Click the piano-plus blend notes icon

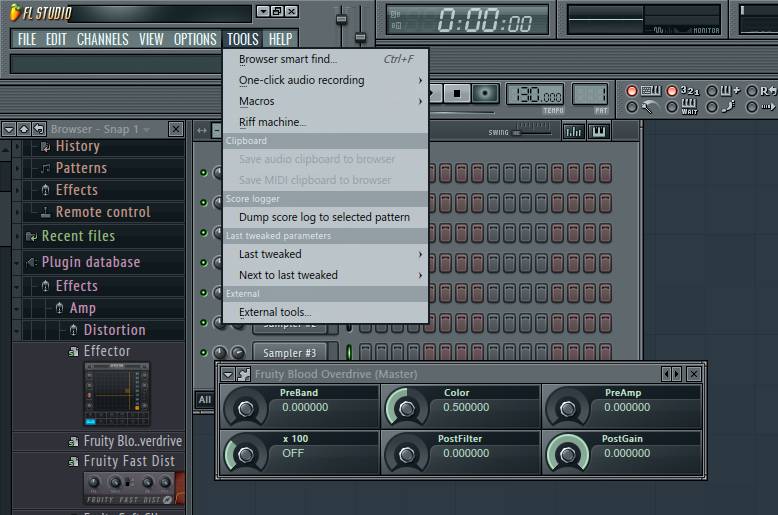click(x=729, y=90)
